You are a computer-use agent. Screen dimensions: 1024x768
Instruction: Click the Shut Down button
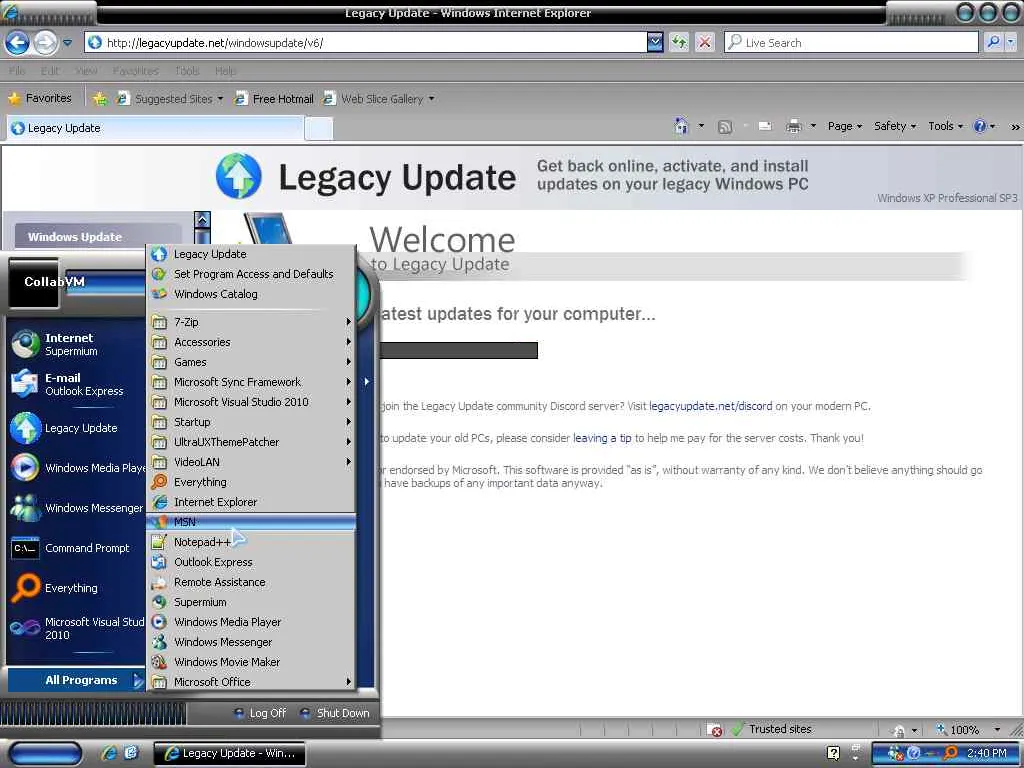334,713
